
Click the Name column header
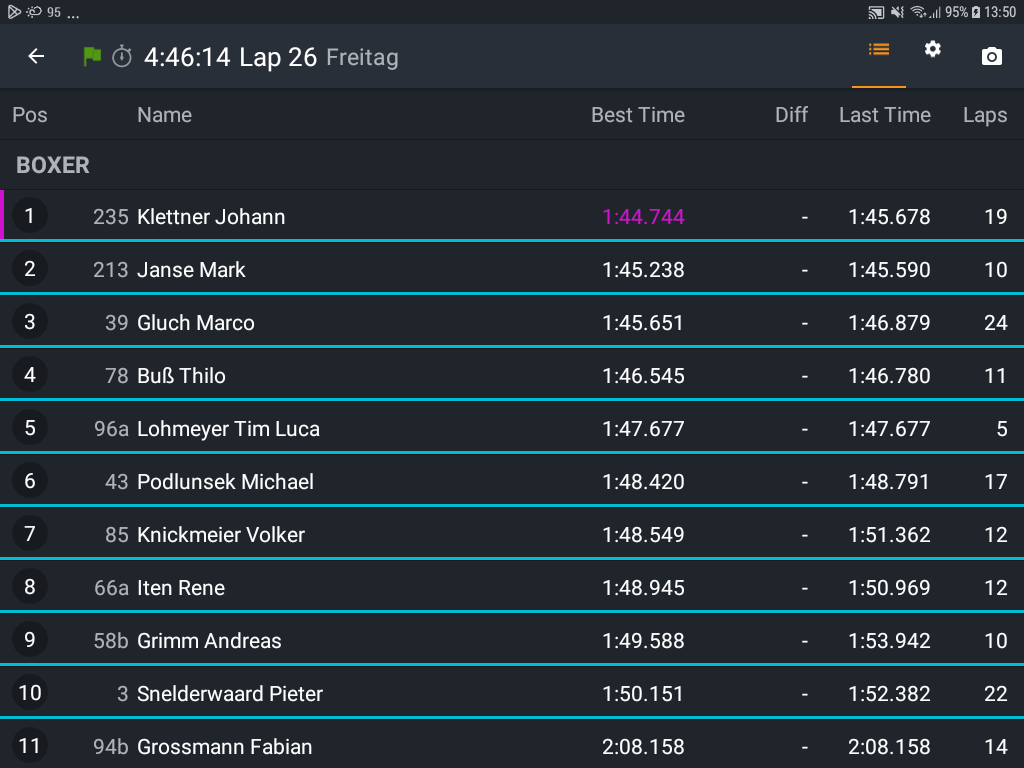tap(164, 115)
